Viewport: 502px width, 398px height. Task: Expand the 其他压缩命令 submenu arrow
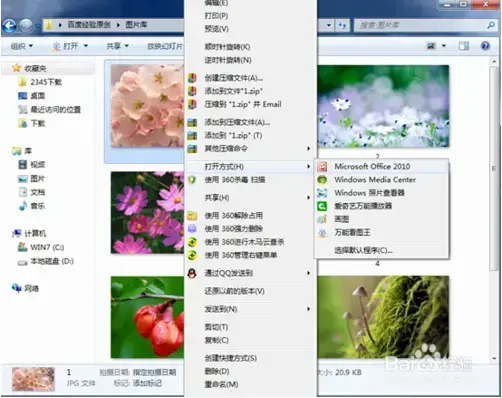(x=309, y=148)
